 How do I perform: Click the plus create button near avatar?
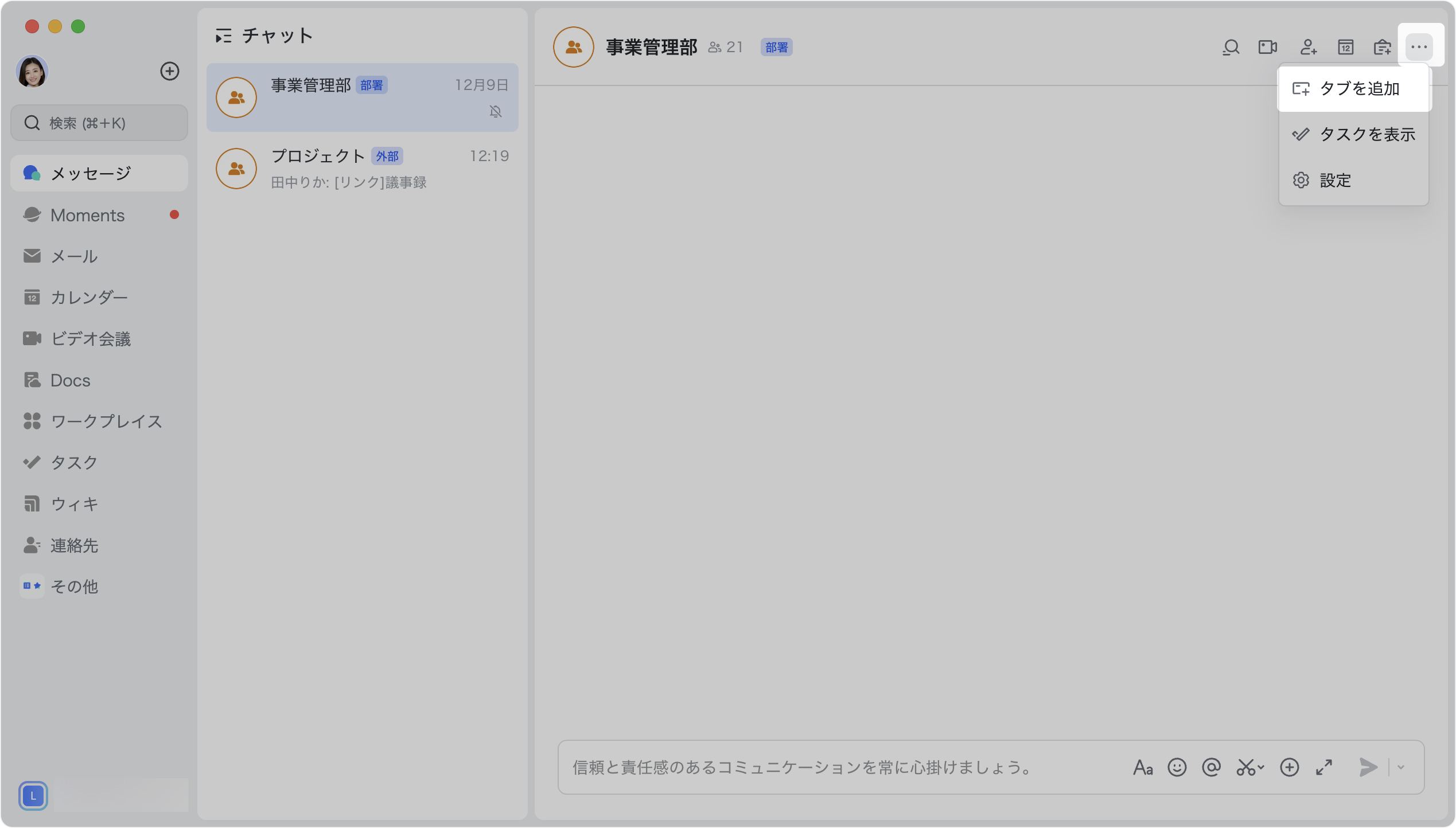[x=169, y=71]
